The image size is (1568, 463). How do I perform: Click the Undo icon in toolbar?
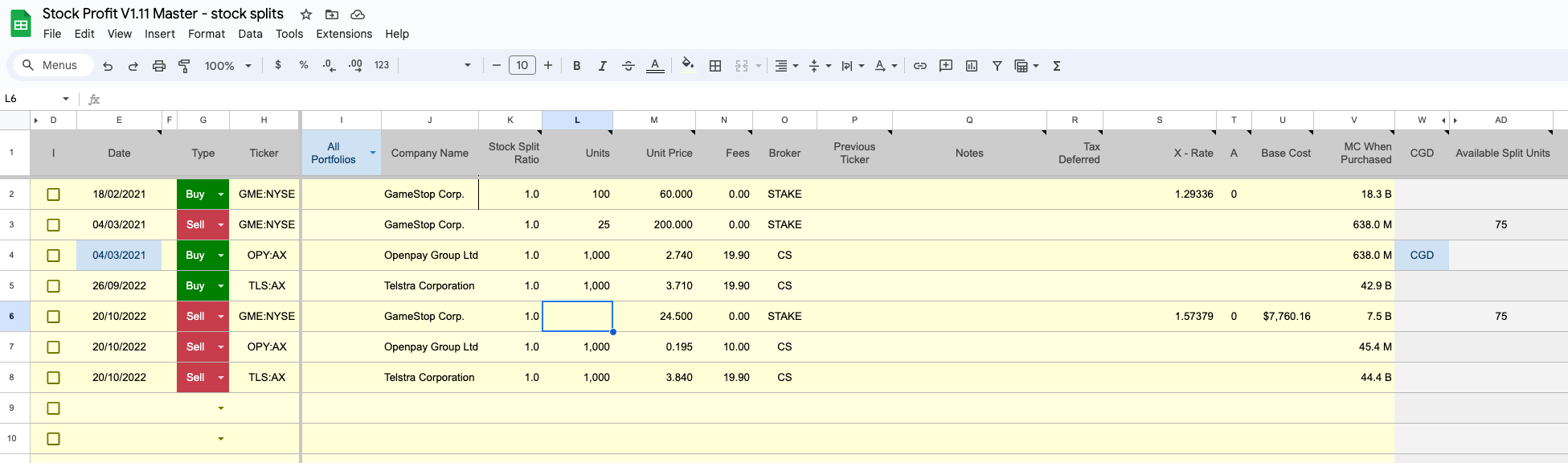[108, 66]
